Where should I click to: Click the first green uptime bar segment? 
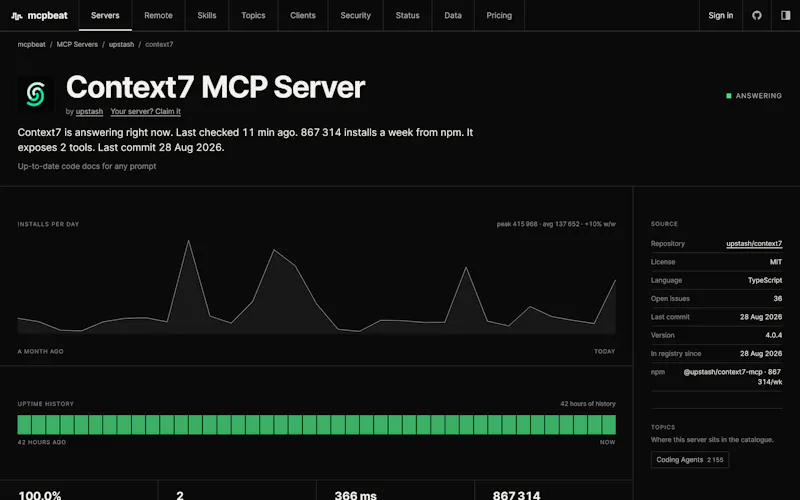click(x=24, y=424)
